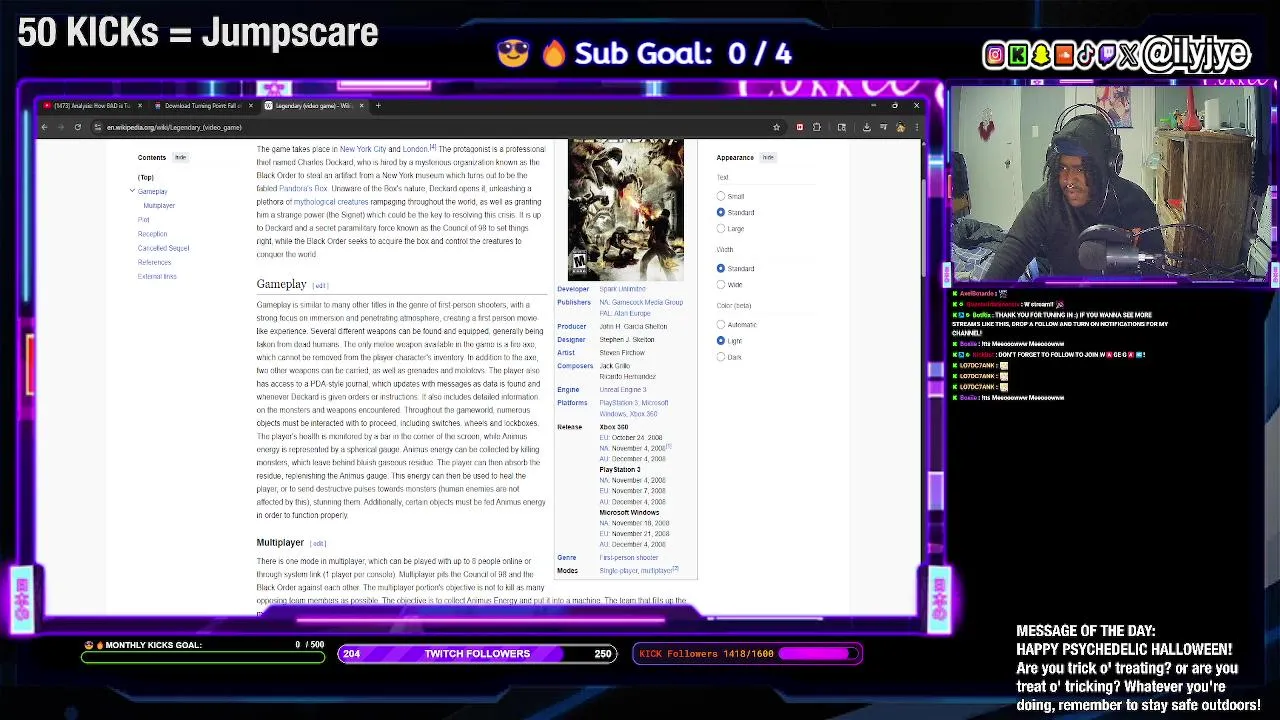Screen dimensions: 1280x720
Task: Edit the Multiplayer section
Action: [318, 543]
